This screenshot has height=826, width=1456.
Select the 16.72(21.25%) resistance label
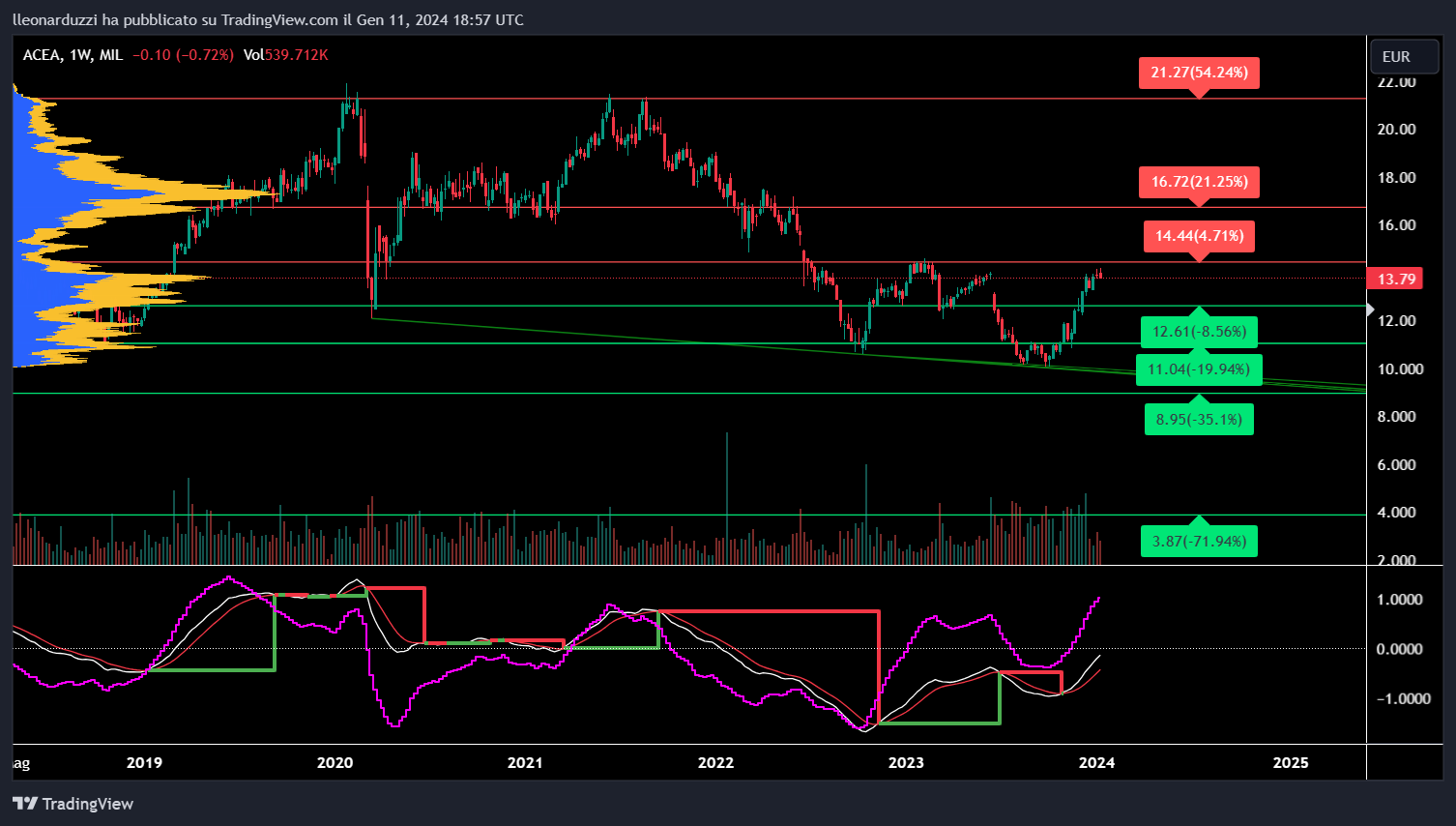1199,182
